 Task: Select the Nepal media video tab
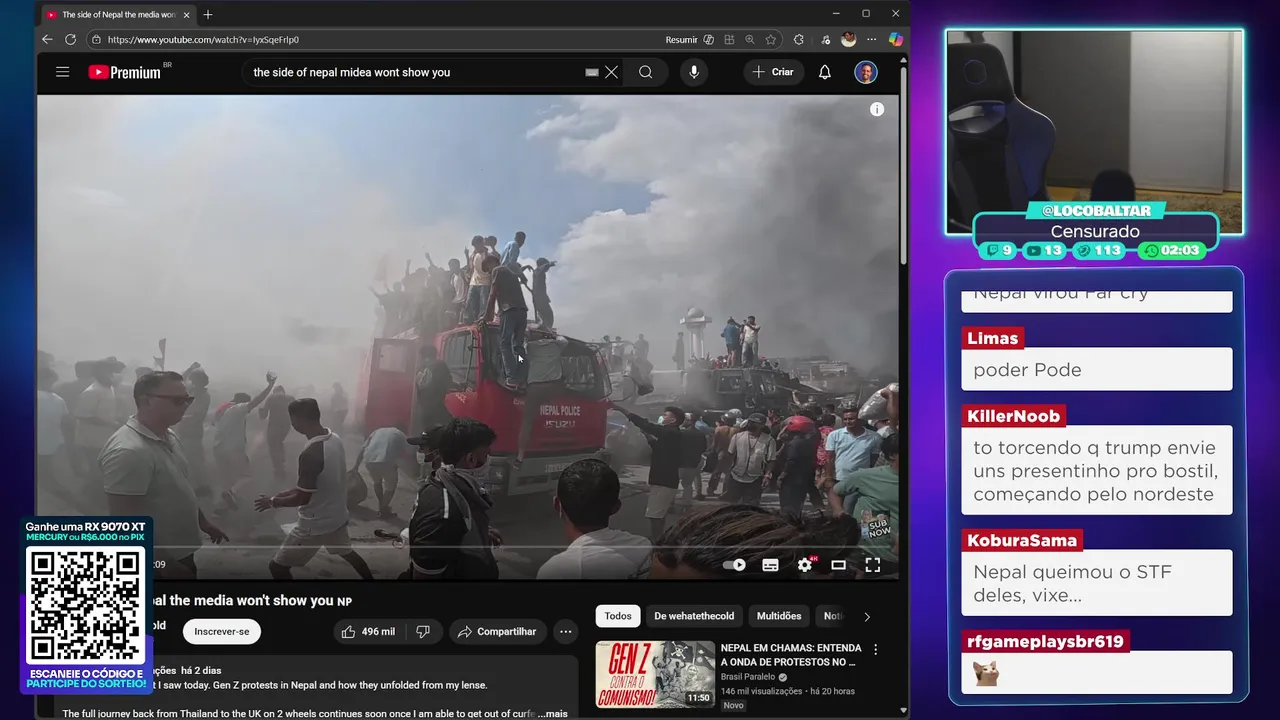[x=118, y=15]
